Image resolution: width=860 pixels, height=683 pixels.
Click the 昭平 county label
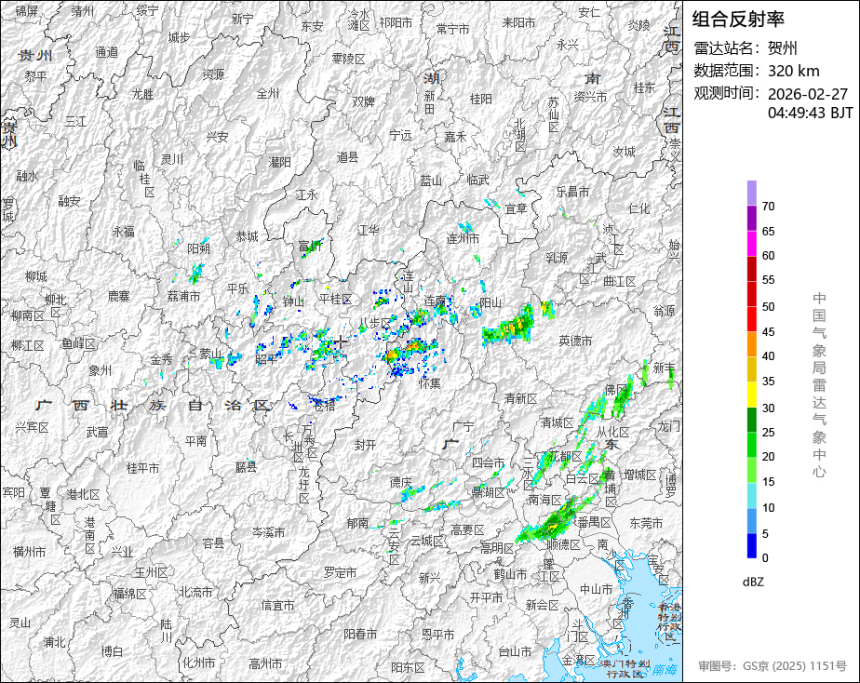point(267,360)
